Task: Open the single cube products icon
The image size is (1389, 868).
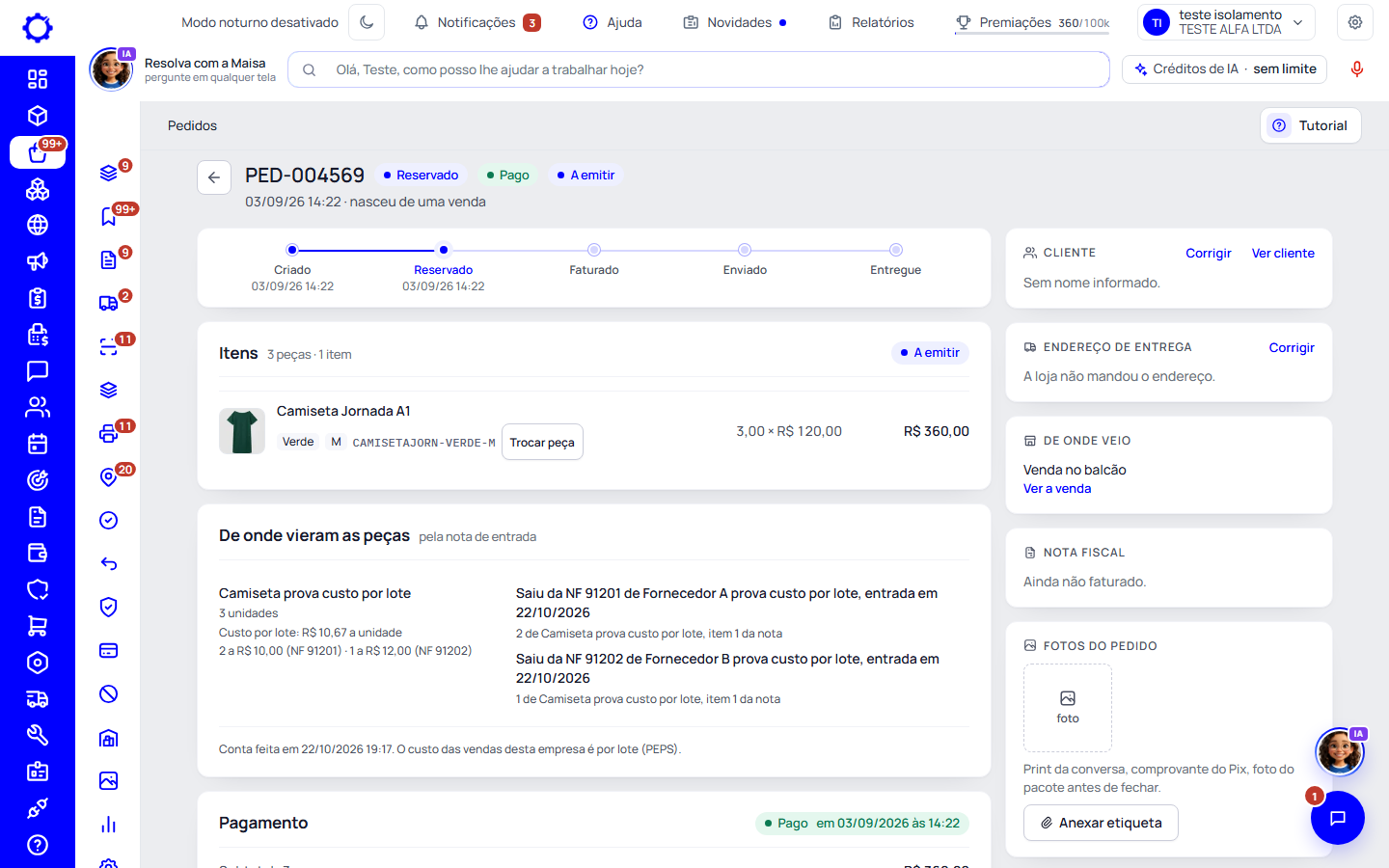Action: pos(38,116)
